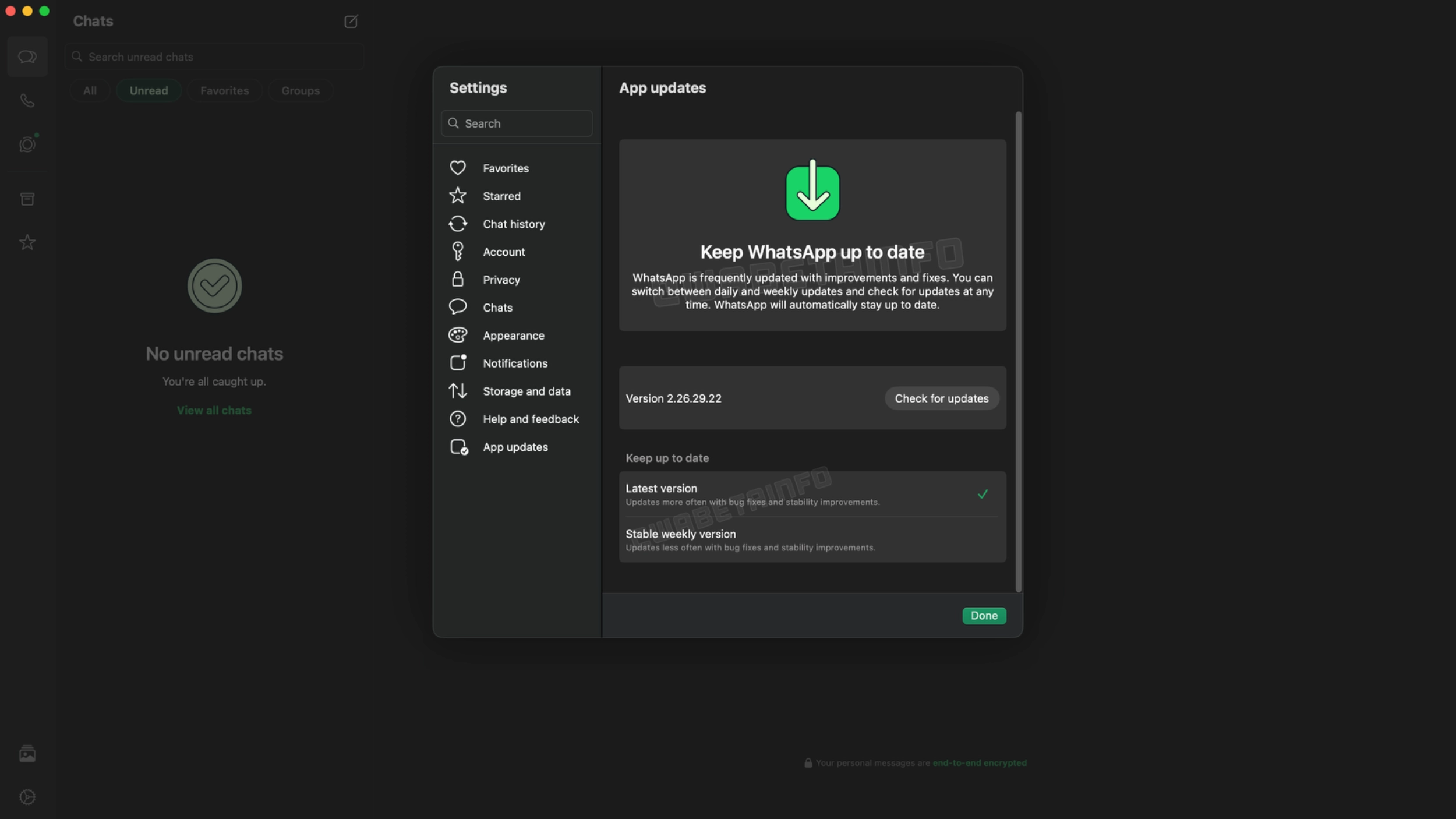This screenshot has width=1456, height=819.
Task: Click the Help and feedback question icon
Action: (x=458, y=419)
